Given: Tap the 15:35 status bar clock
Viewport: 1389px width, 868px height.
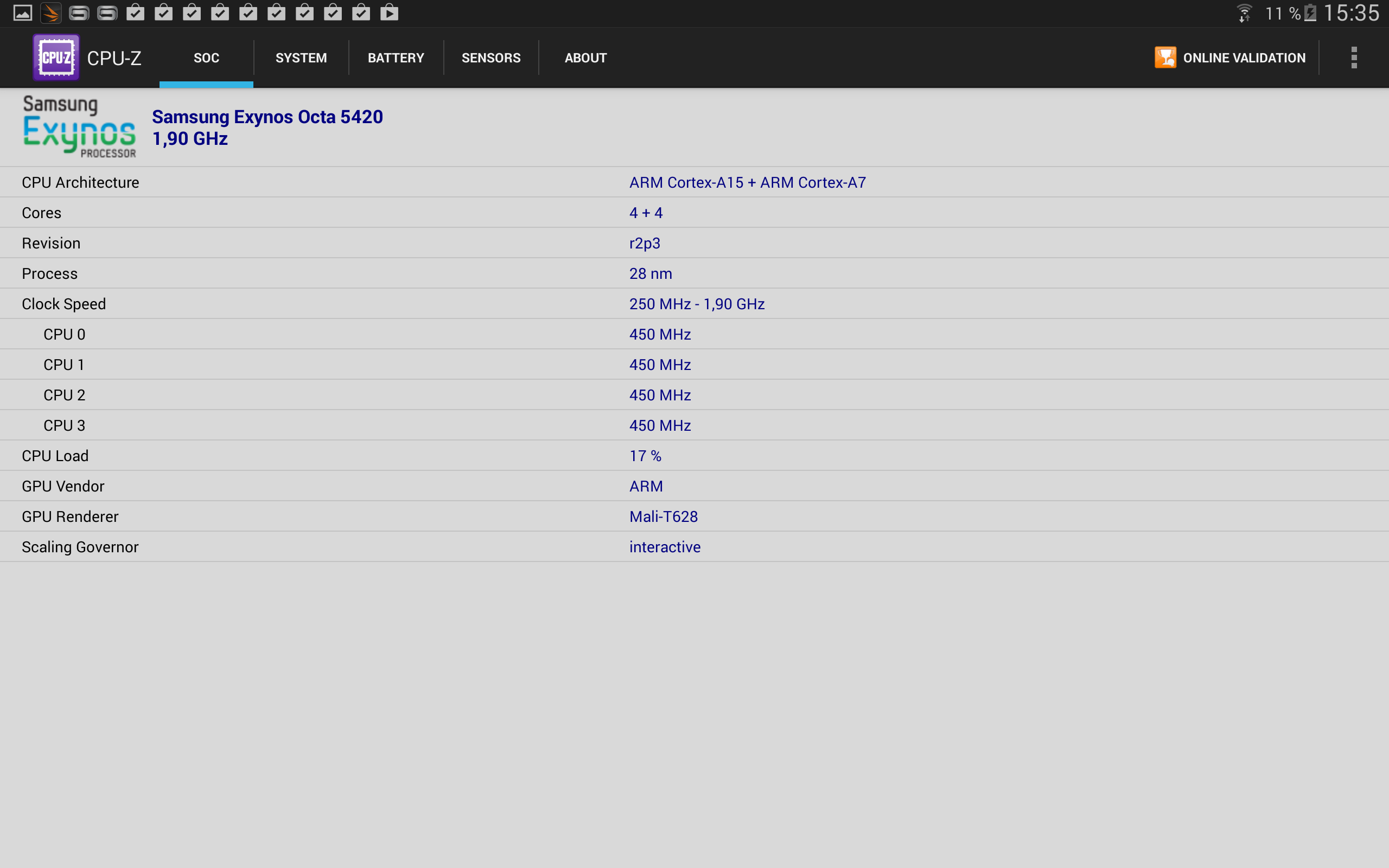Looking at the screenshot, I should (1351, 12).
